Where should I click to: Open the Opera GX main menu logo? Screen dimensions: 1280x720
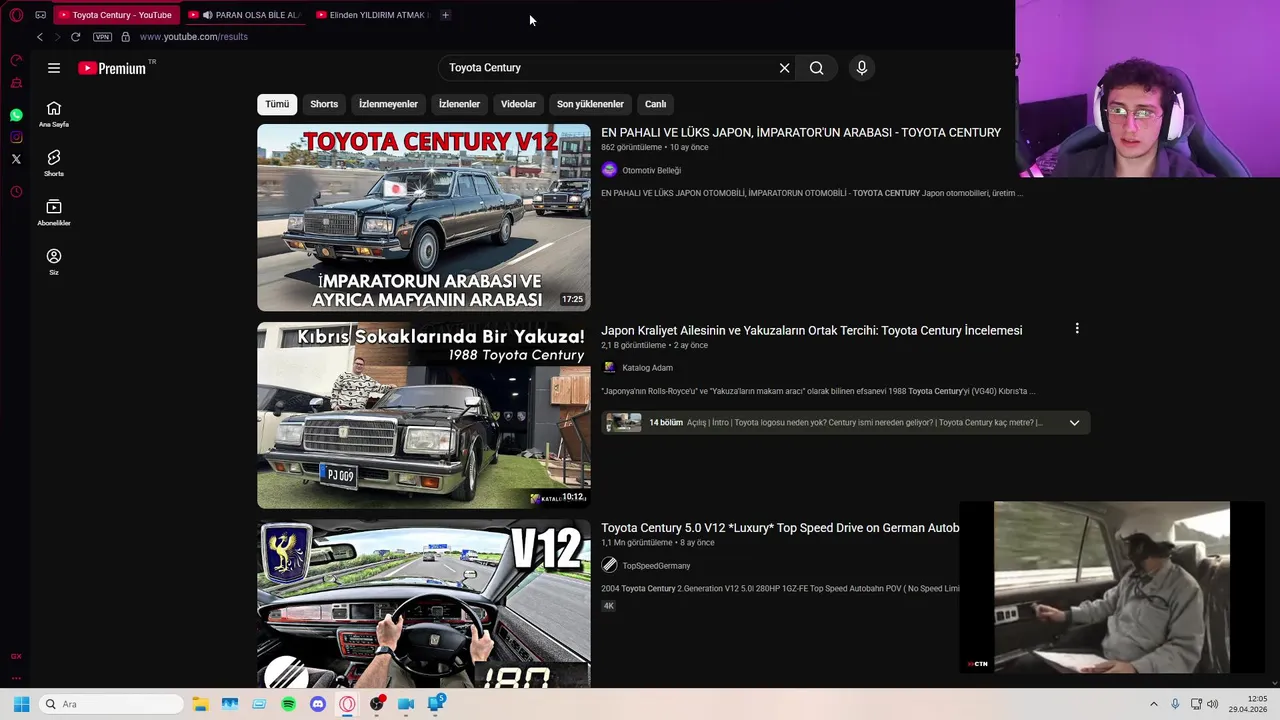tap(16, 15)
